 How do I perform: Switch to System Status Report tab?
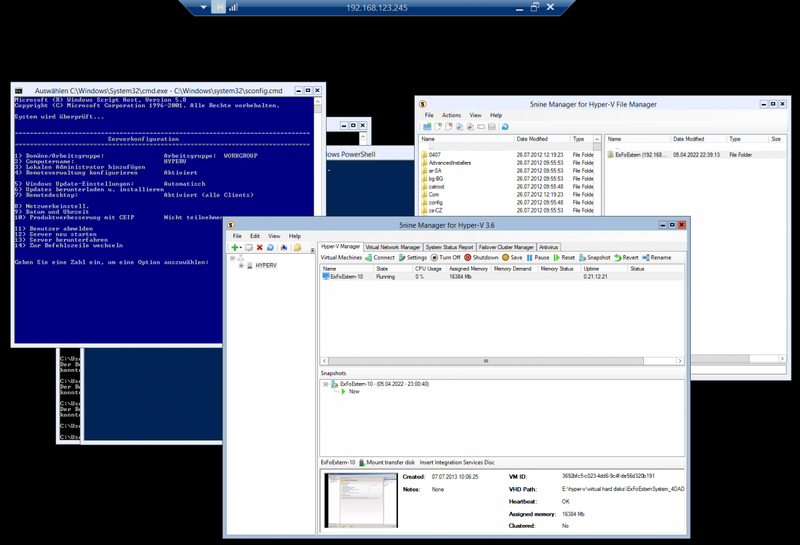point(449,247)
